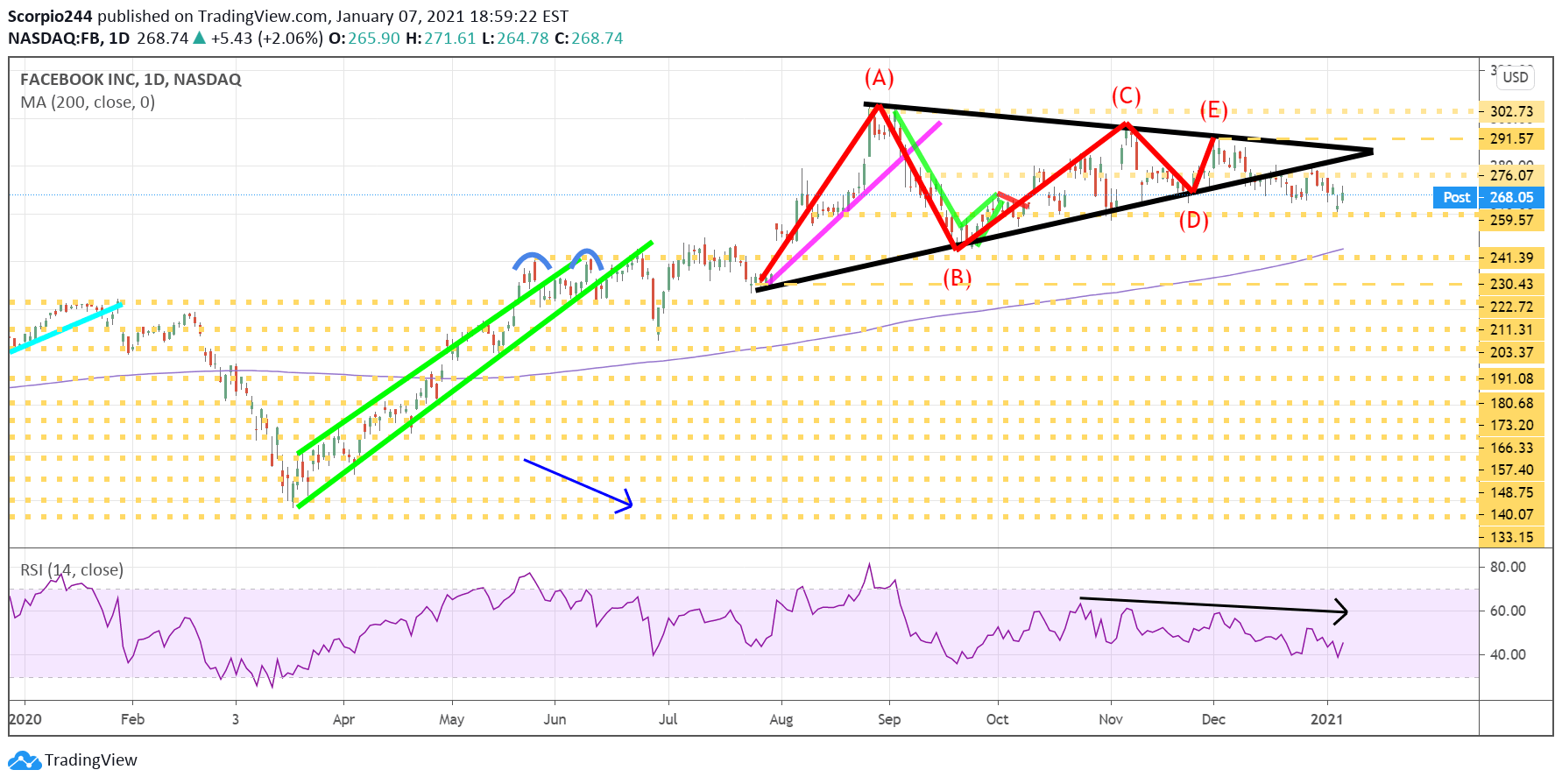Click the 241.39 price level label

[x=1511, y=258]
